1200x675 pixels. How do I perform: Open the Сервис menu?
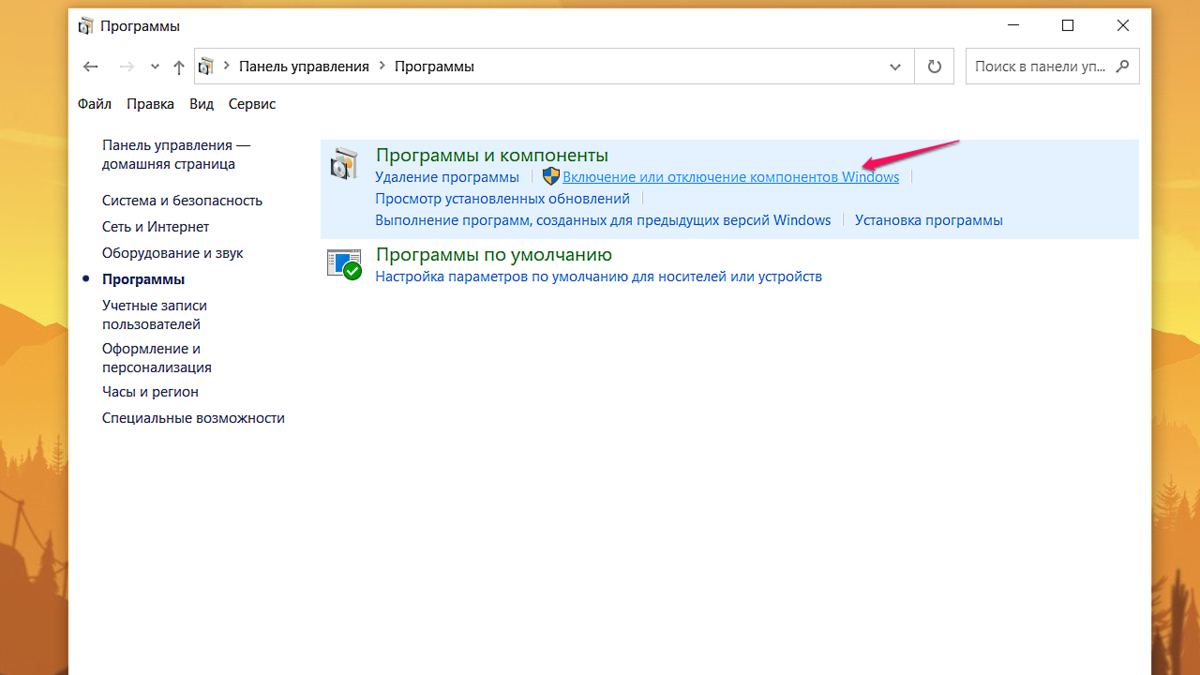(251, 103)
